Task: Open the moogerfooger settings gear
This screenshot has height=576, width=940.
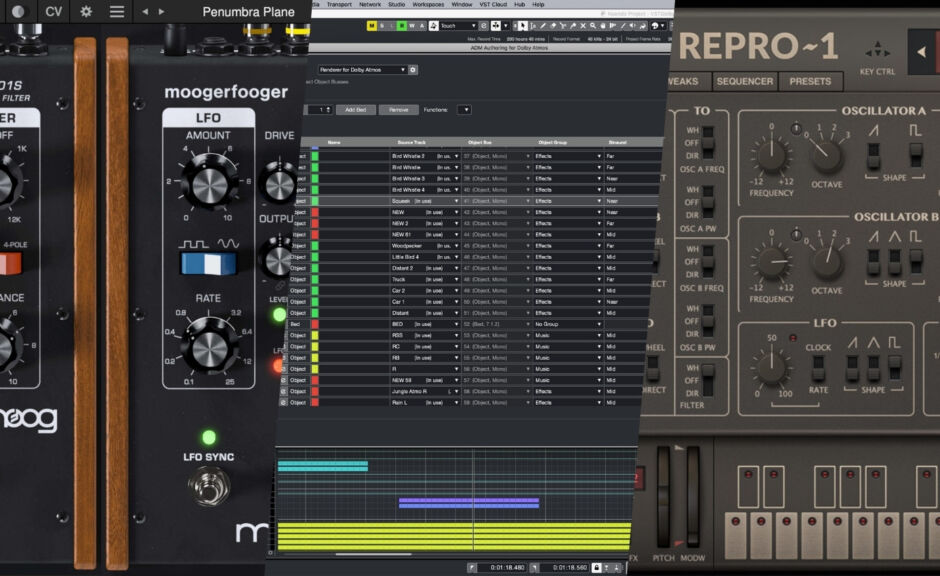Action: click(x=86, y=12)
